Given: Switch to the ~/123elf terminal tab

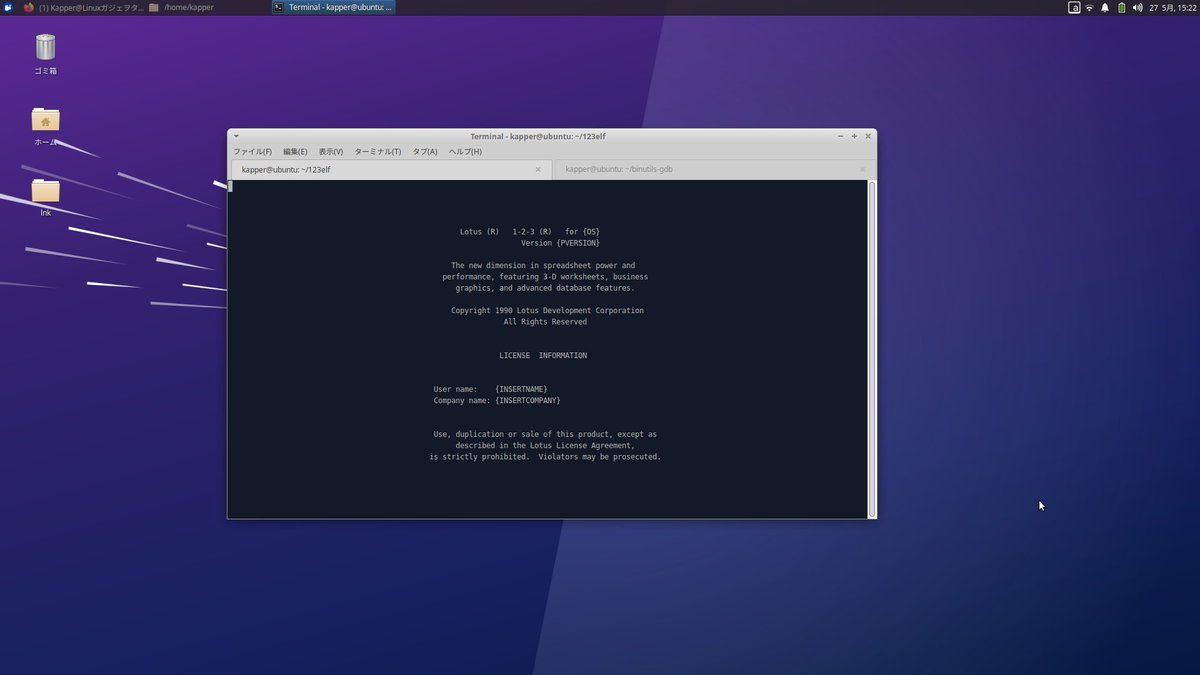Looking at the screenshot, I should (390, 170).
